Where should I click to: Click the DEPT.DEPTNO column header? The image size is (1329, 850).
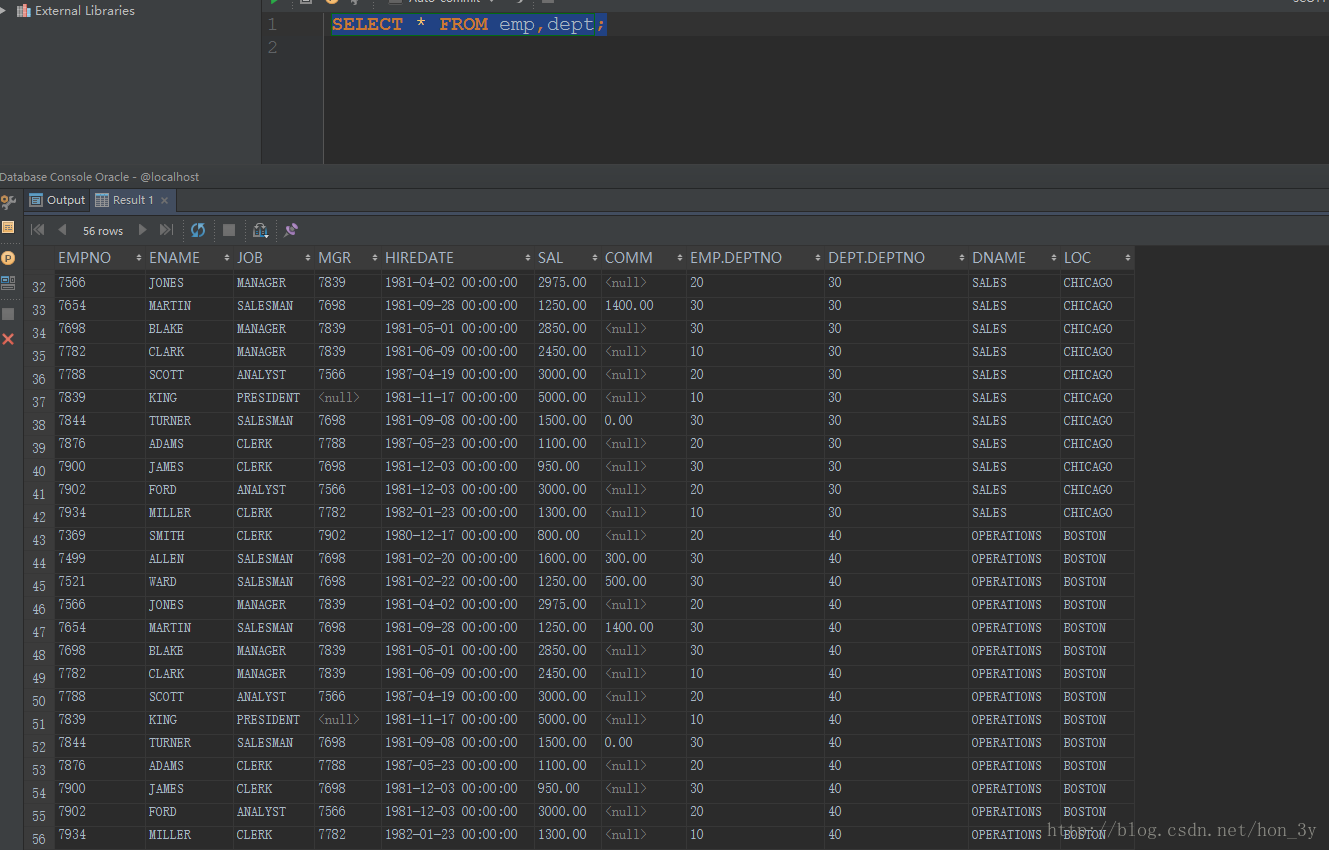pos(877,258)
